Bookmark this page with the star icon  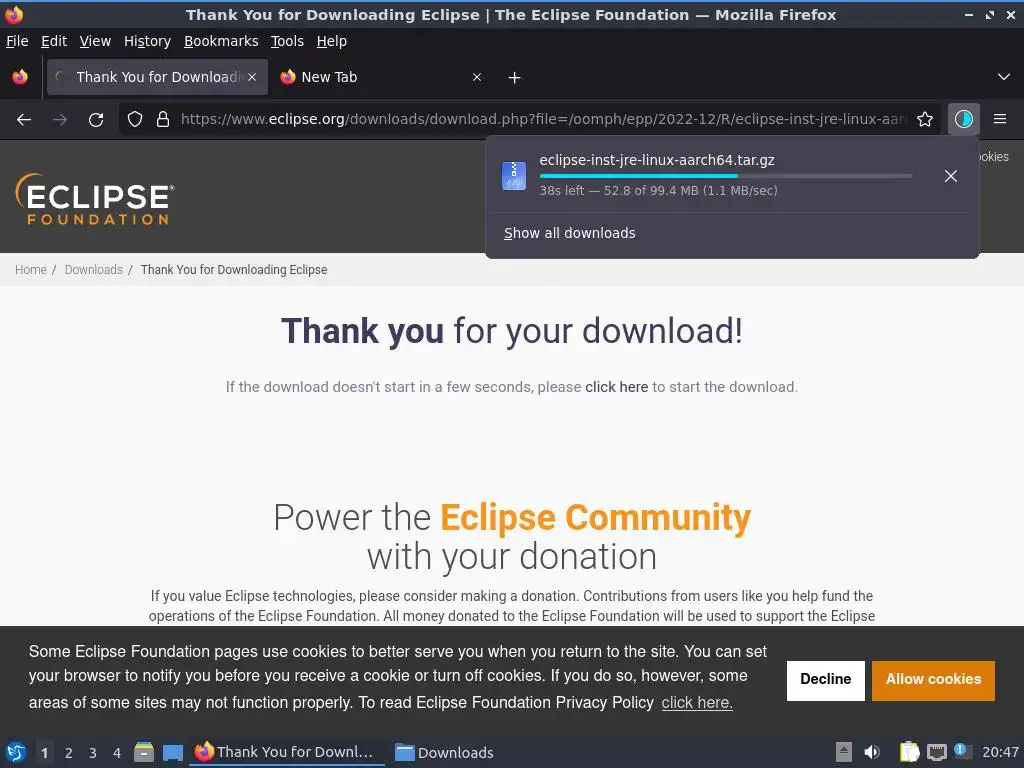(x=925, y=120)
